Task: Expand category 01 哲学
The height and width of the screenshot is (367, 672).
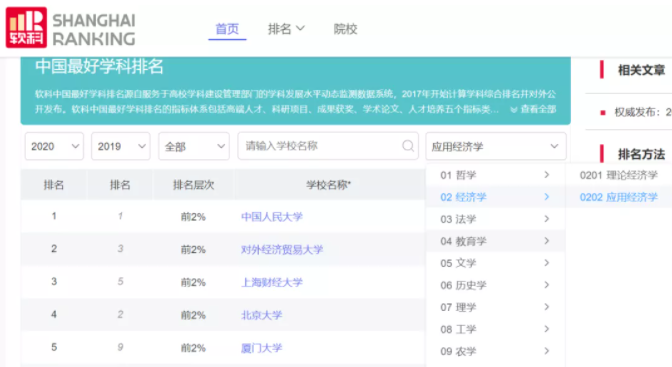Action: pos(495,175)
